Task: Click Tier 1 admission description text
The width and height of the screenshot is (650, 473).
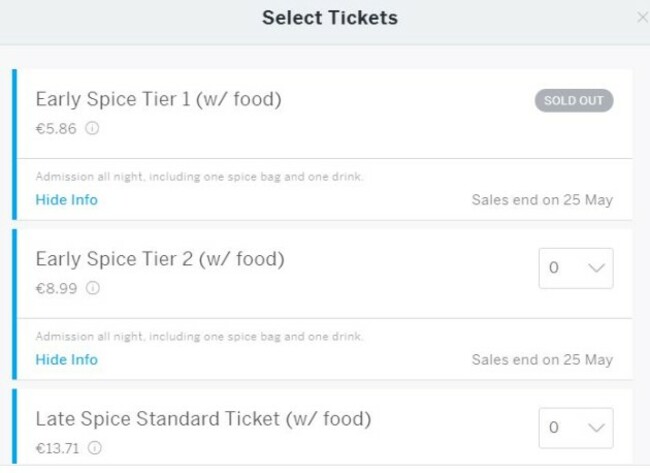Action: pos(199,177)
